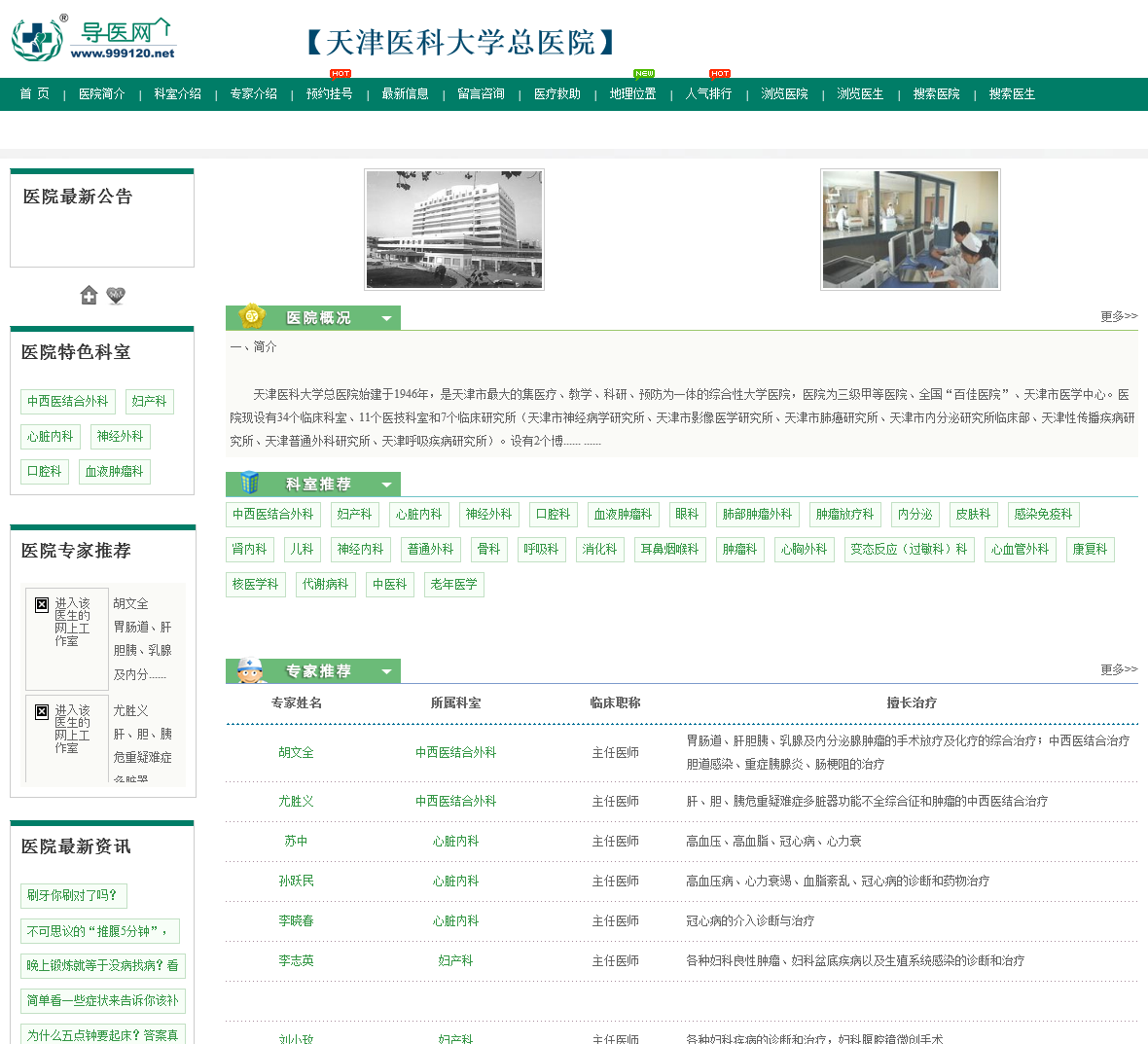Click the heart favorite icon

click(x=116, y=295)
